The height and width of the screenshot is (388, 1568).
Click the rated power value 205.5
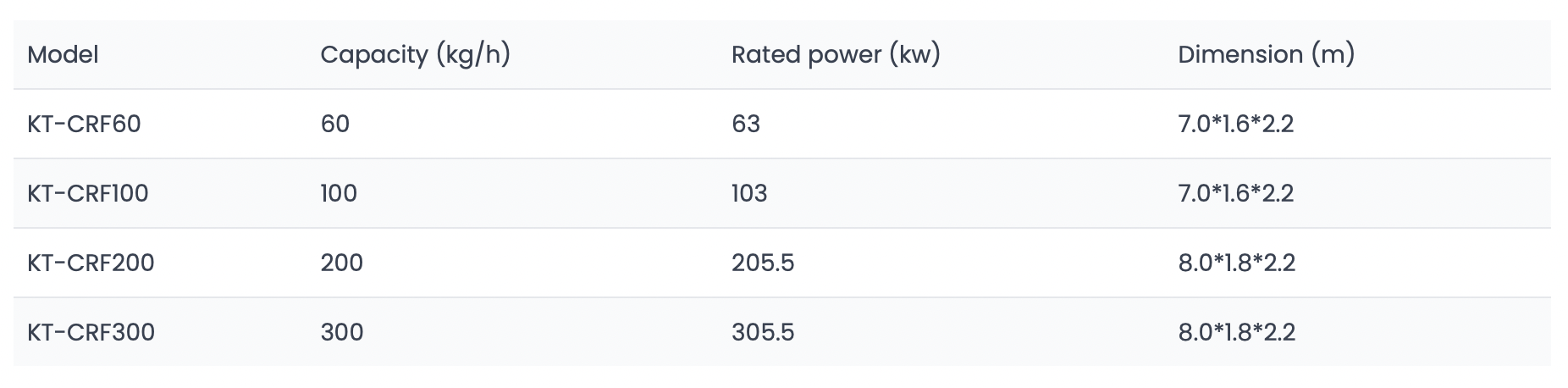[x=763, y=263]
